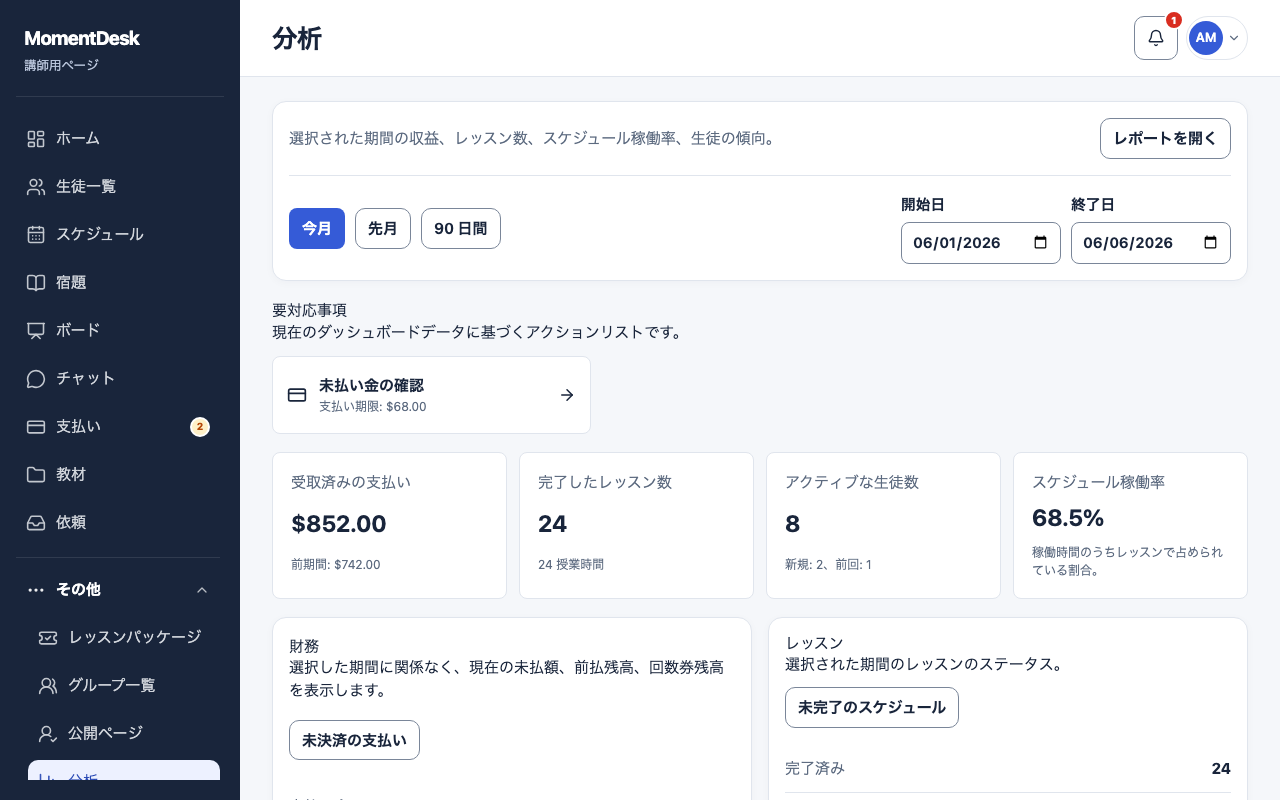Go to ホーム in the sidebar
Viewport: 1280px width, 800px height.
[120, 139]
